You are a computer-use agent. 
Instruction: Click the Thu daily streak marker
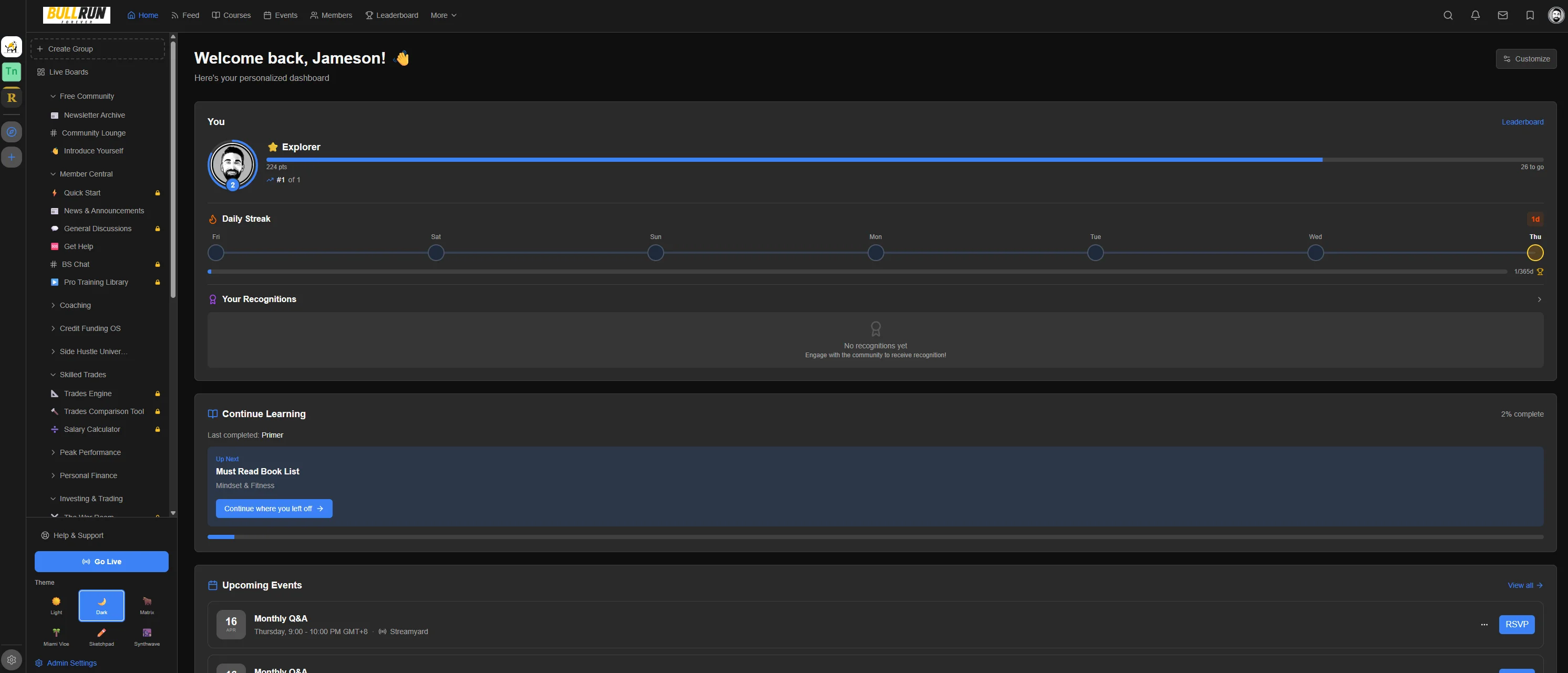point(1535,253)
